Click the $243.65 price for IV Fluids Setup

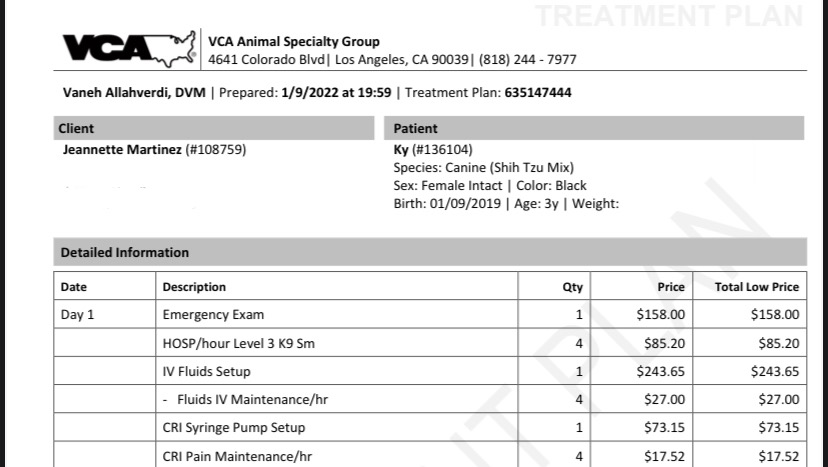(x=660, y=371)
